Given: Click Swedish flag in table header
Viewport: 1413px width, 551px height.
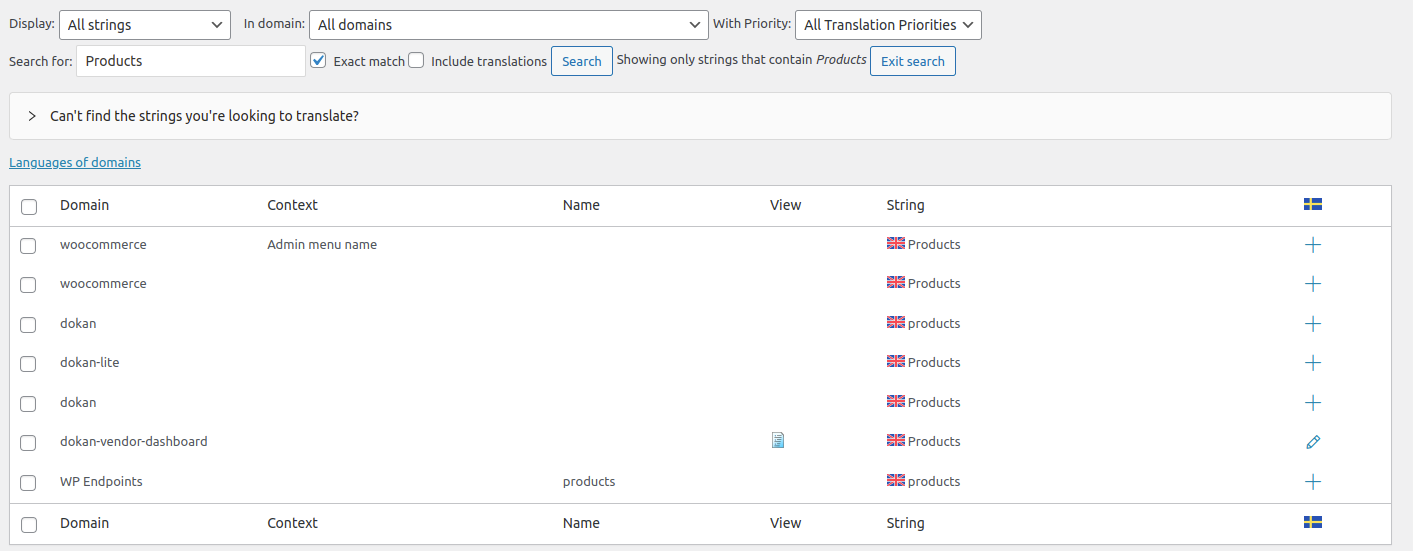Looking at the screenshot, I should [1313, 204].
